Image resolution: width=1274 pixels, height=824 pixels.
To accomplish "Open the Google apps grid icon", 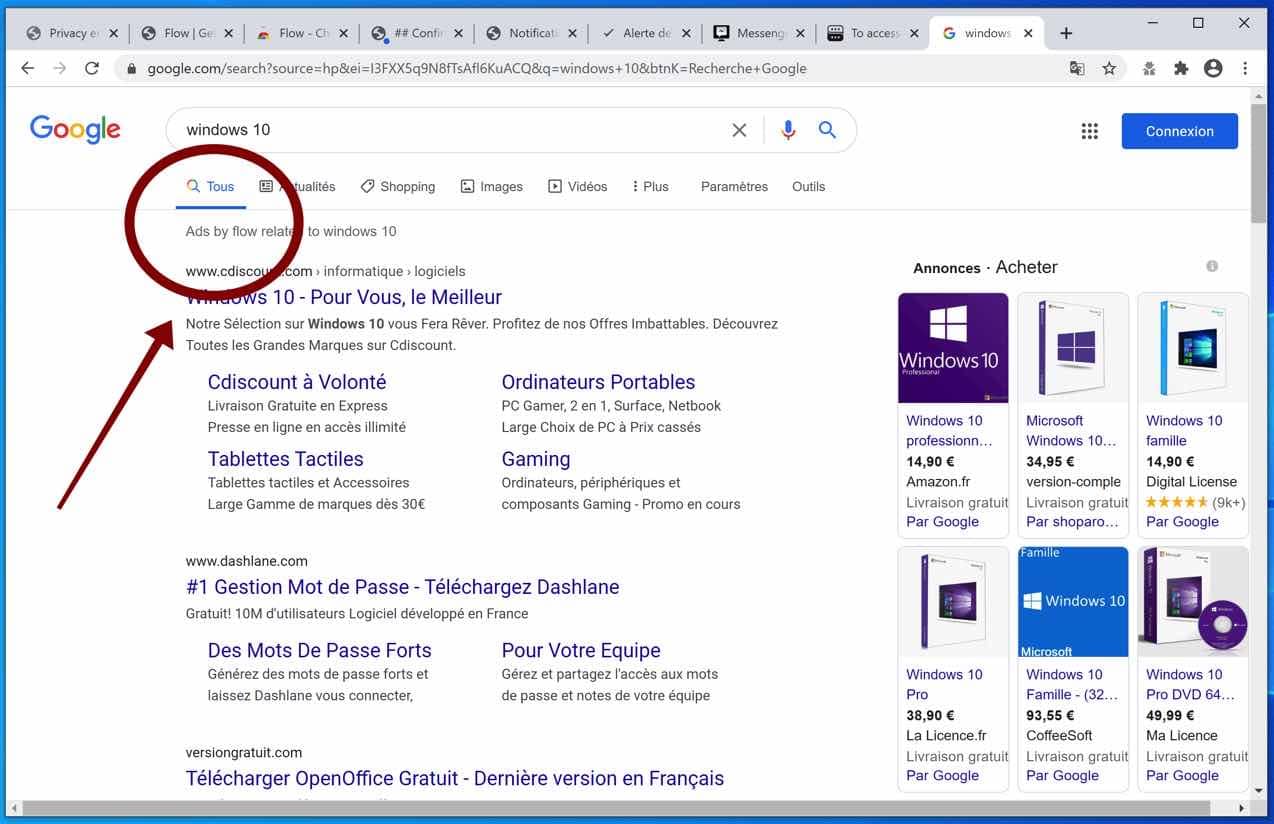I will click(x=1090, y=131).
